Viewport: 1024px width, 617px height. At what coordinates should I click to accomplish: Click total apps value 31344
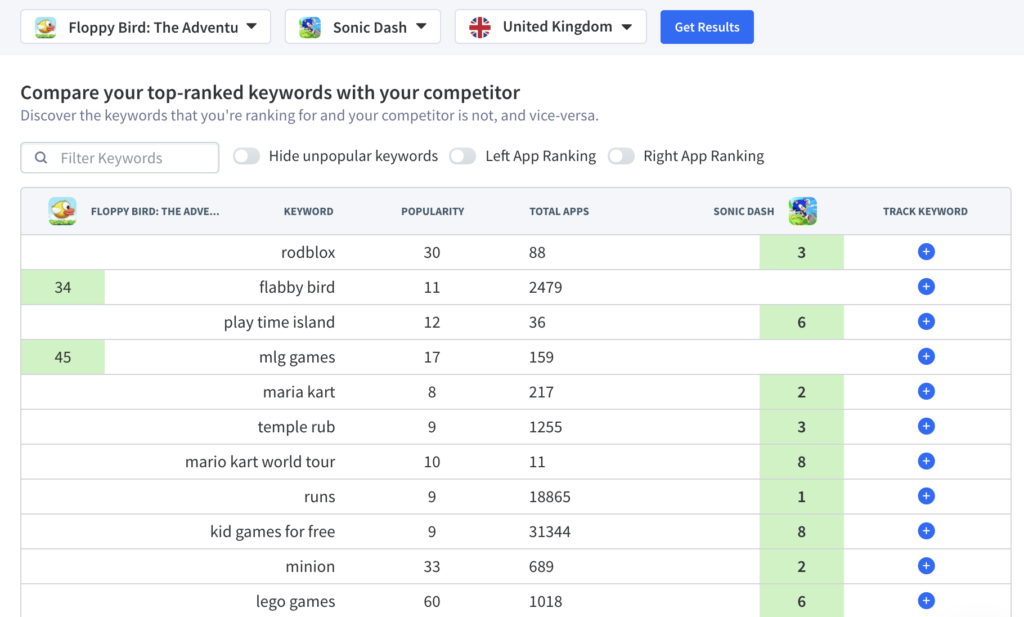pos(549,532)
